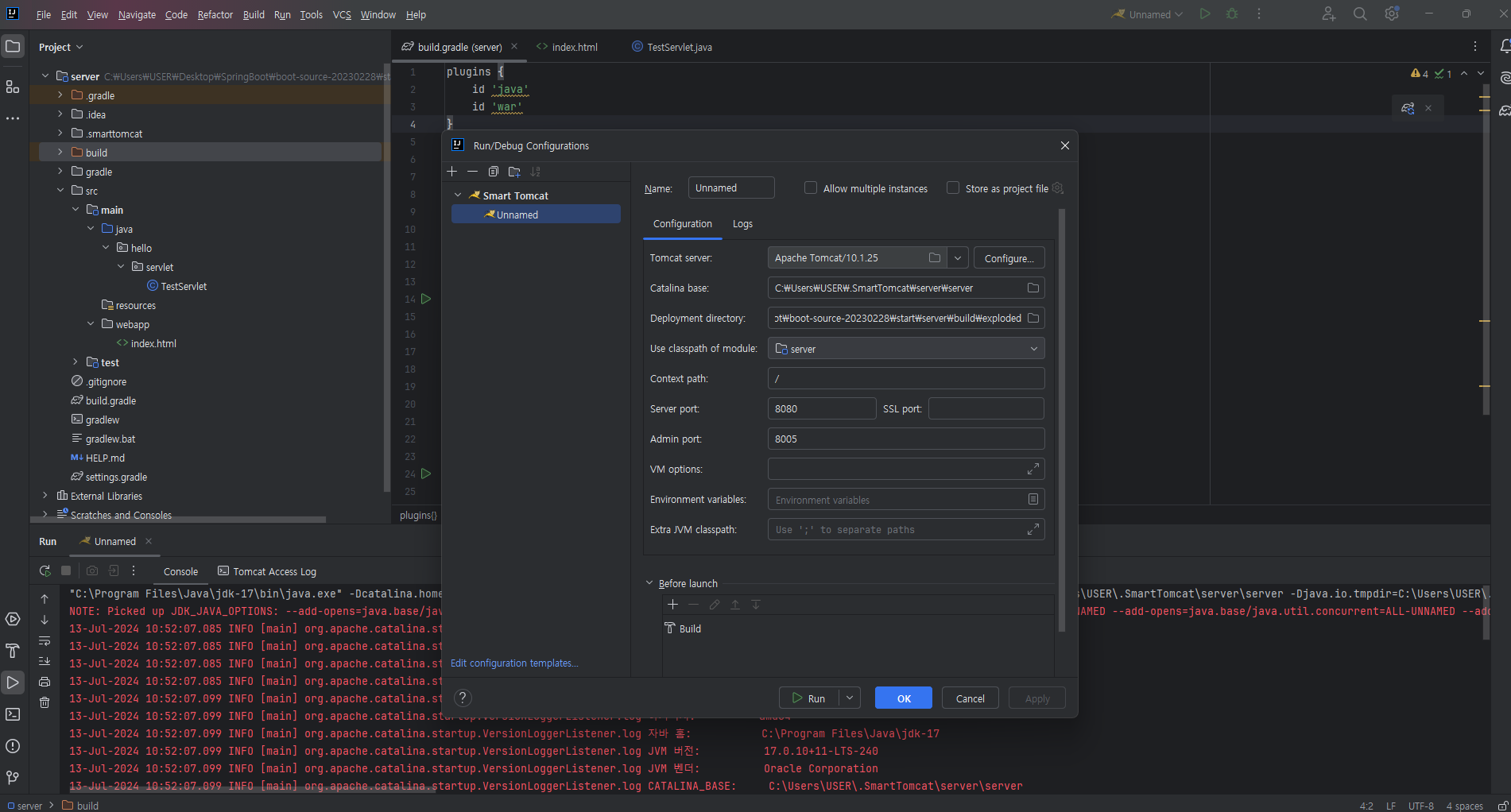Click the Run button in dialog

pyautogui.click(x=809, y=698)
